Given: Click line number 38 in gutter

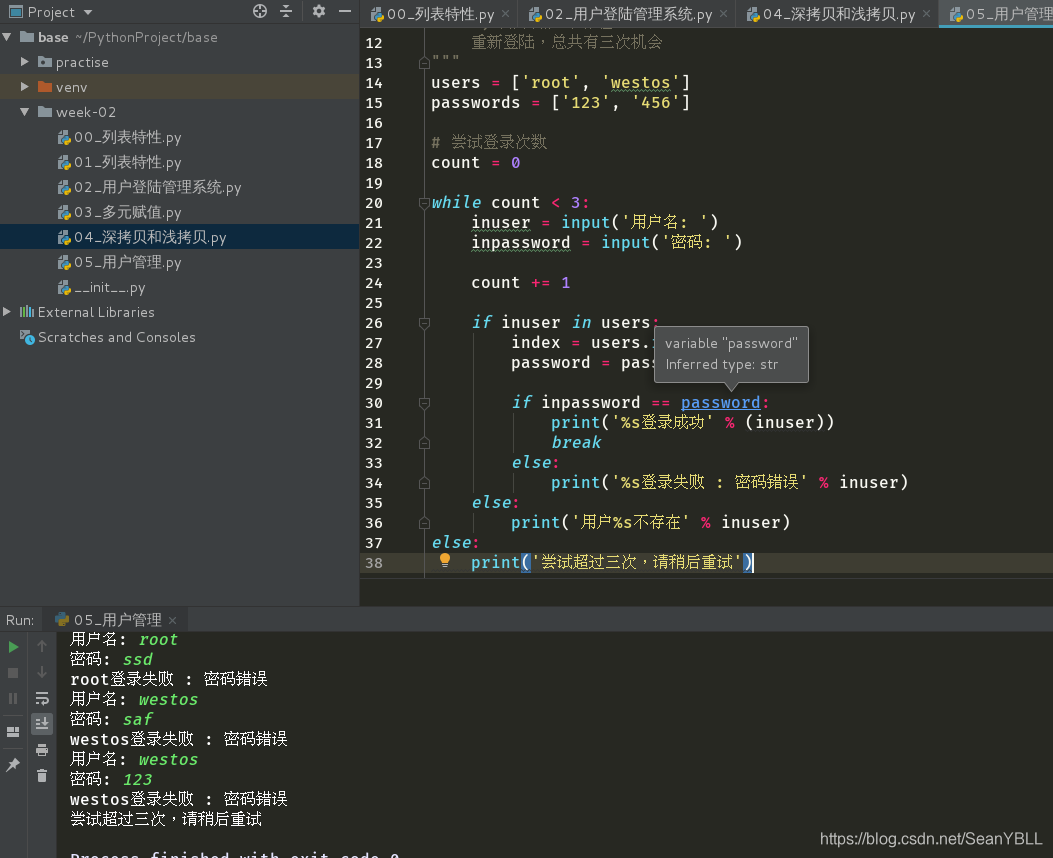Looking at the screenshot, I should pyautogui.click(x=374, y=563).
